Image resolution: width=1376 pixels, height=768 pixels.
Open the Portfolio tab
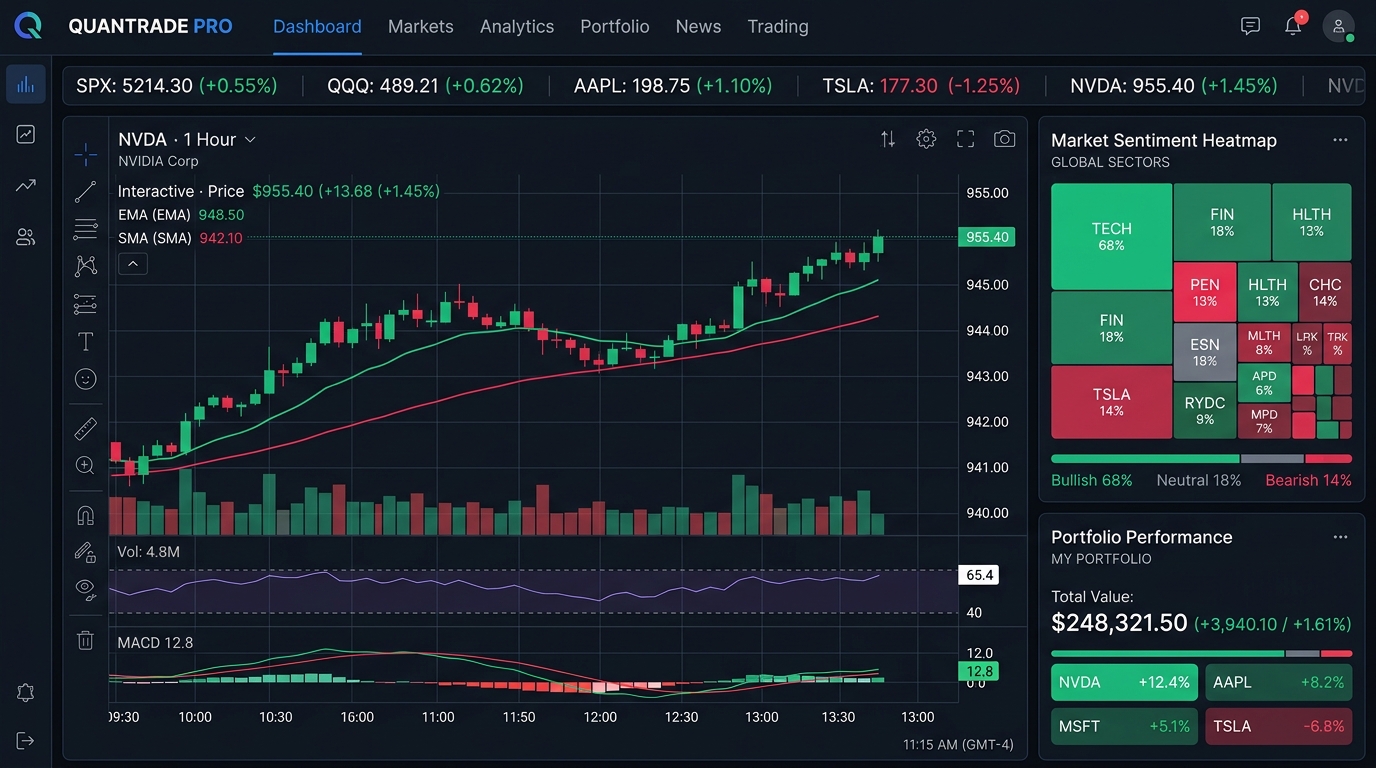(x=615, y=27)
